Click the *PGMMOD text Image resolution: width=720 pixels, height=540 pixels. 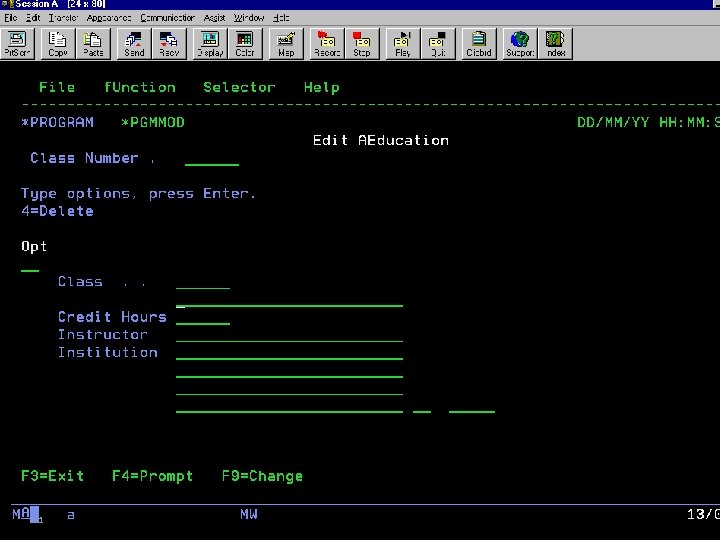click(153, 123)
